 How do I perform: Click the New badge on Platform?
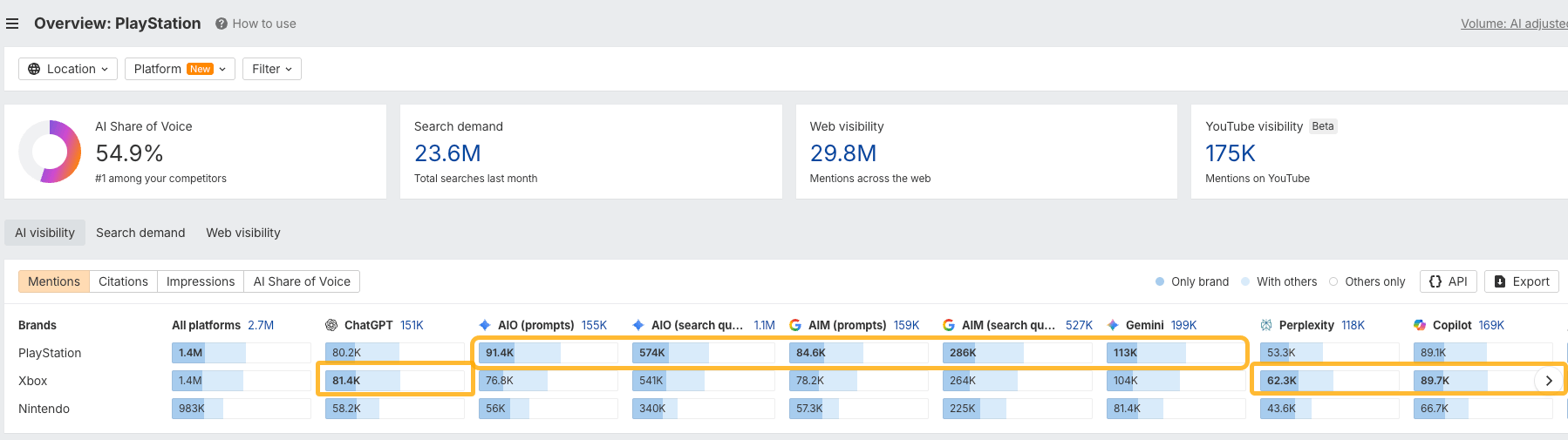click(201, 69)
